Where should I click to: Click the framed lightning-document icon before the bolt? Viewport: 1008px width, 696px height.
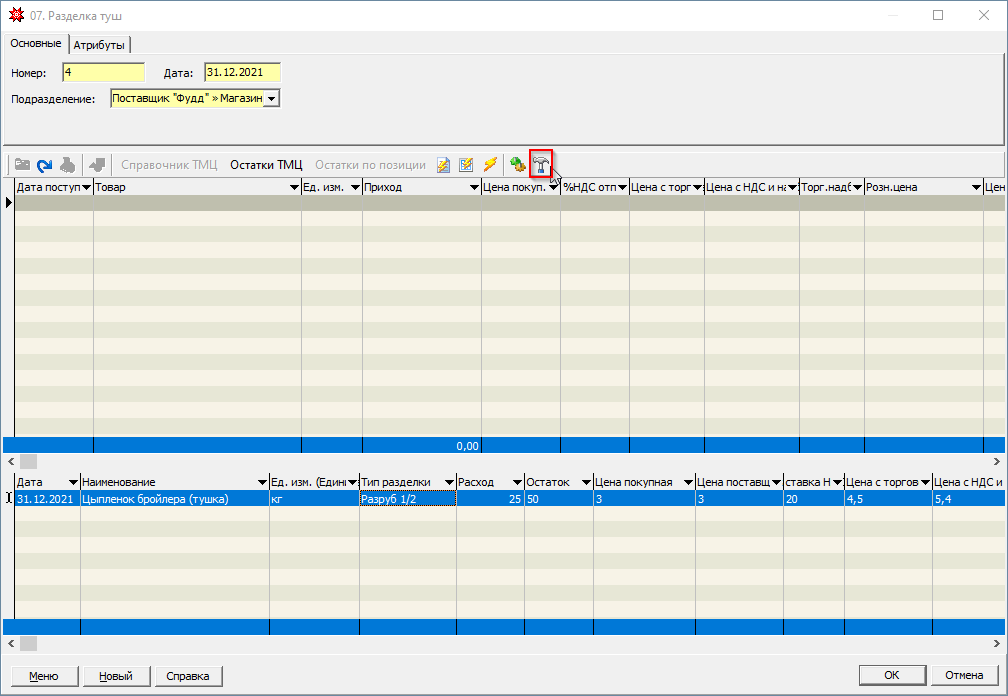click(466, 165)
